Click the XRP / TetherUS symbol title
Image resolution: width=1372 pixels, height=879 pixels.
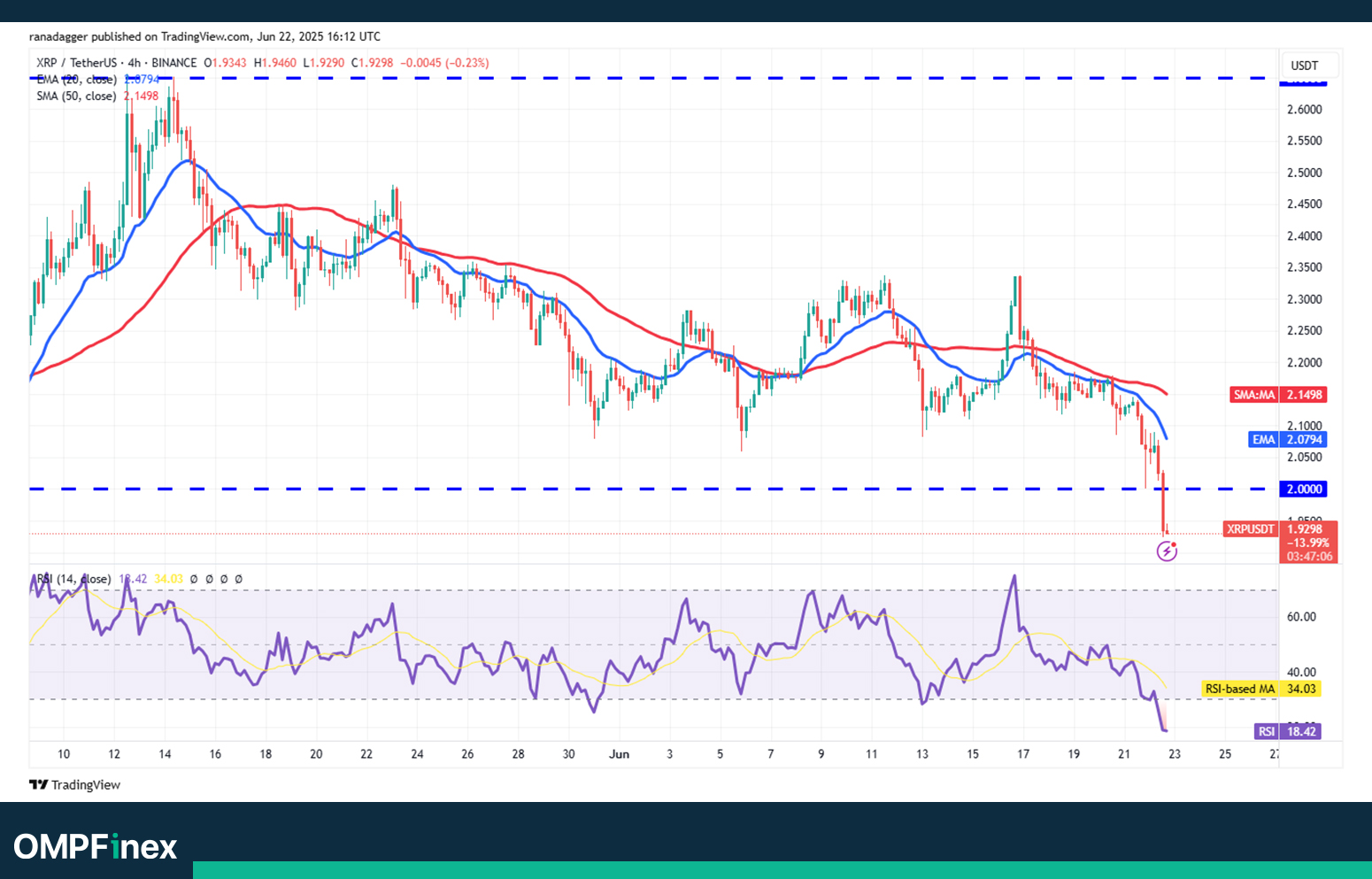[76, 63]
